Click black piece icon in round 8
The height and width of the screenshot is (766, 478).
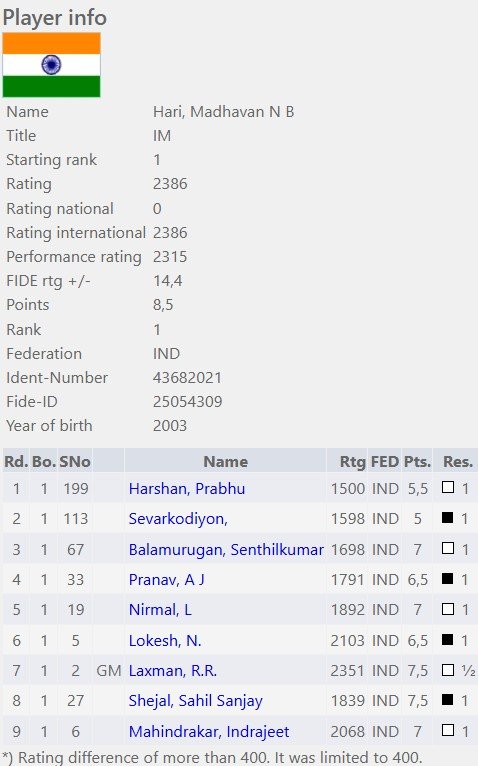[448, 700]
